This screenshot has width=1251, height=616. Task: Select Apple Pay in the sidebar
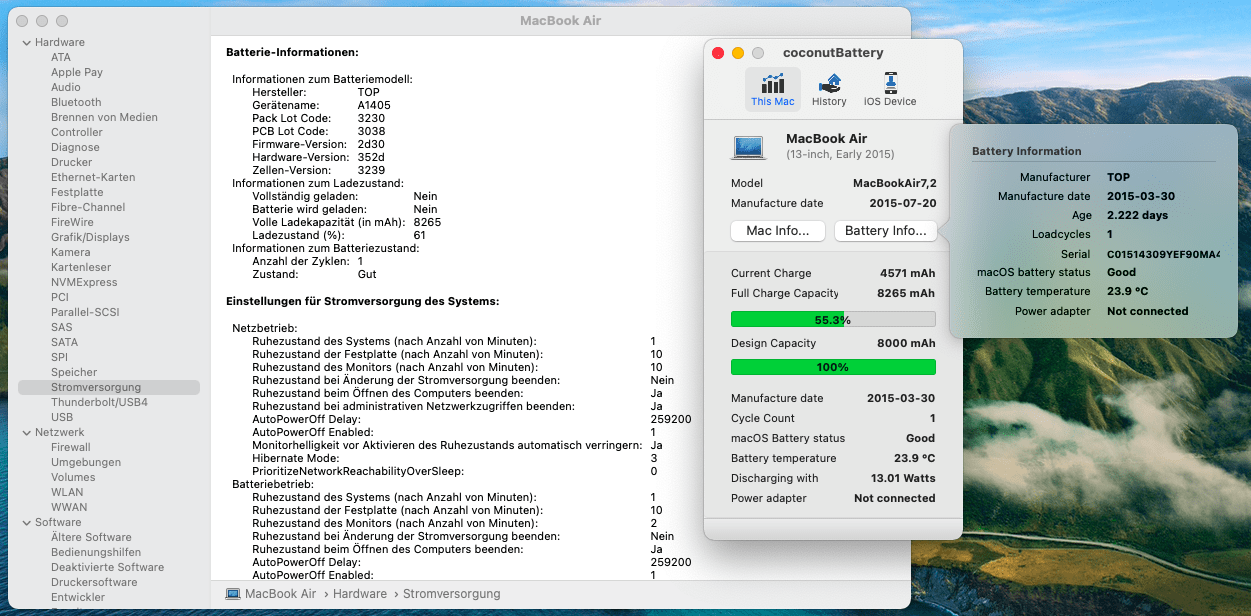tap(77, 72)
